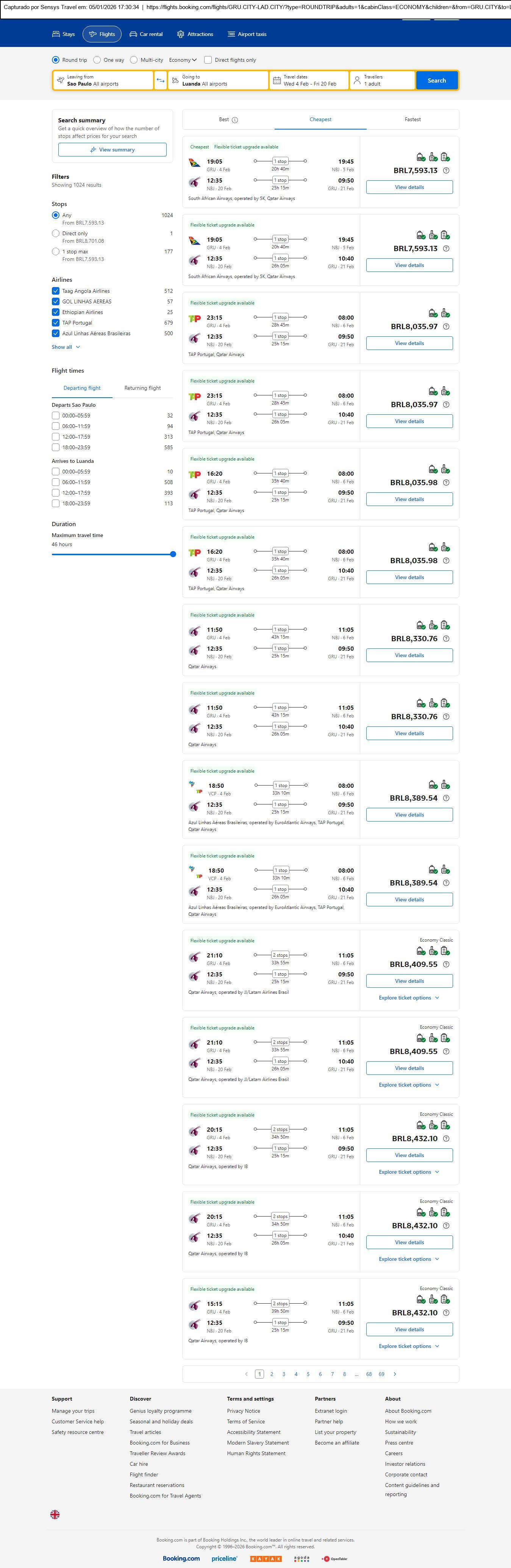
Task: Click the swap origin and destination arrows icon
Action: 160,80
